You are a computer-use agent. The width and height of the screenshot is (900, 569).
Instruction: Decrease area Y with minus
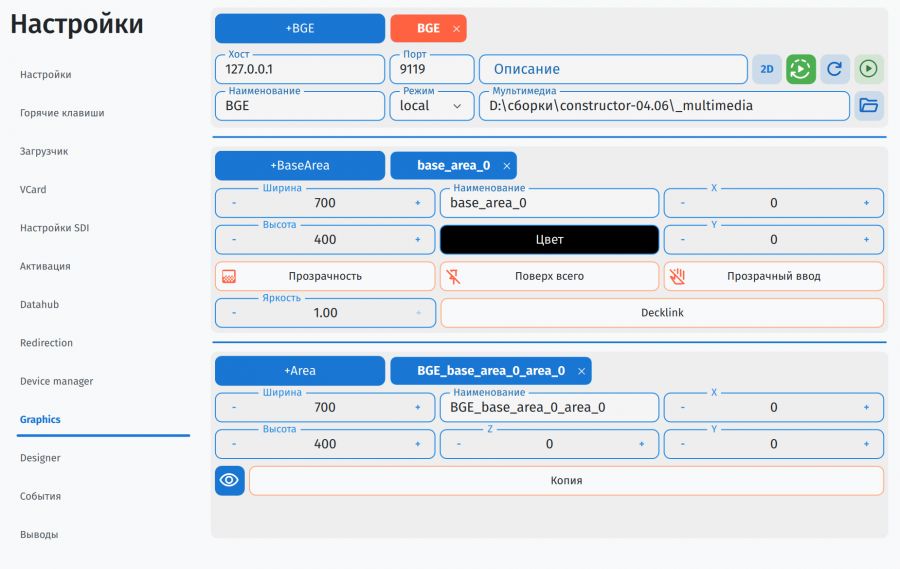tap(682, 444)
